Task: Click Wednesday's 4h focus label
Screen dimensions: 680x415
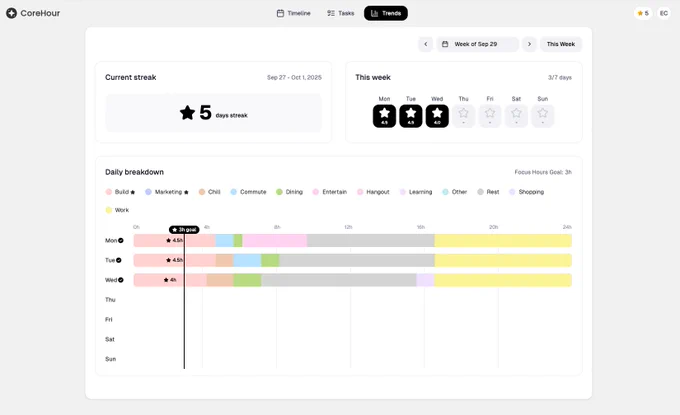Action: [170, 280]
